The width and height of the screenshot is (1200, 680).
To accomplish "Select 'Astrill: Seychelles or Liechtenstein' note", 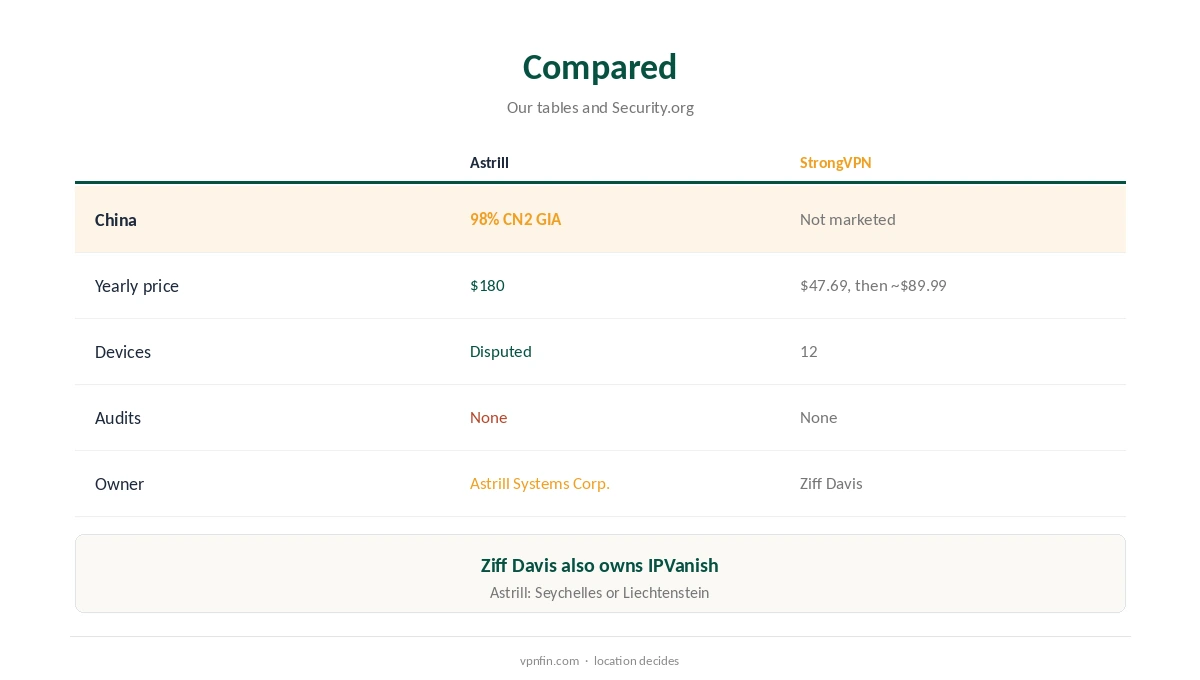I will tap(600, 592).
